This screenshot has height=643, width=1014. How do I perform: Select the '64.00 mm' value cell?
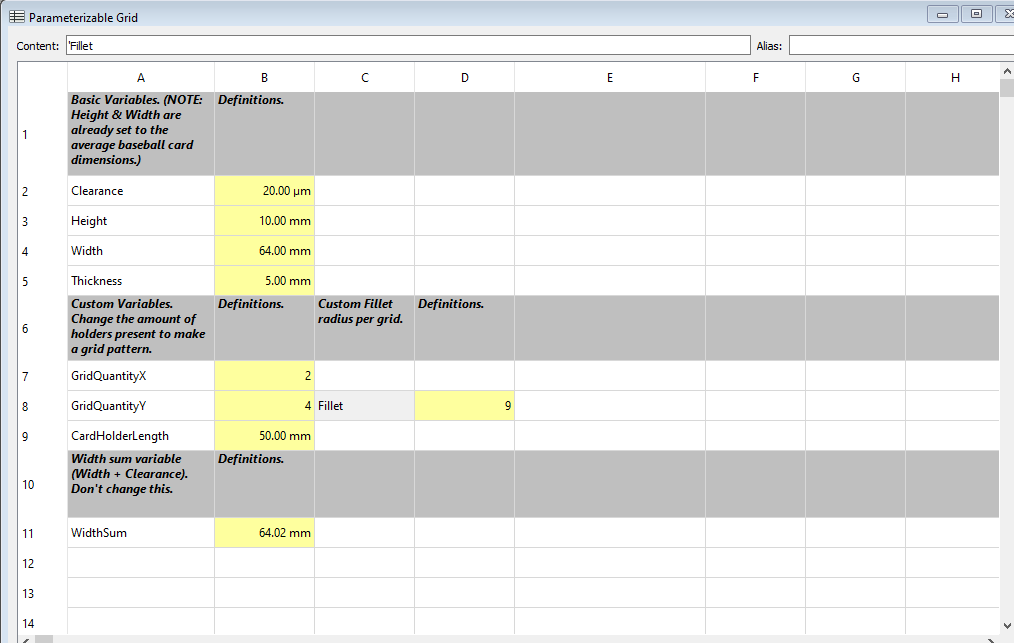click(x=264, y=250)
